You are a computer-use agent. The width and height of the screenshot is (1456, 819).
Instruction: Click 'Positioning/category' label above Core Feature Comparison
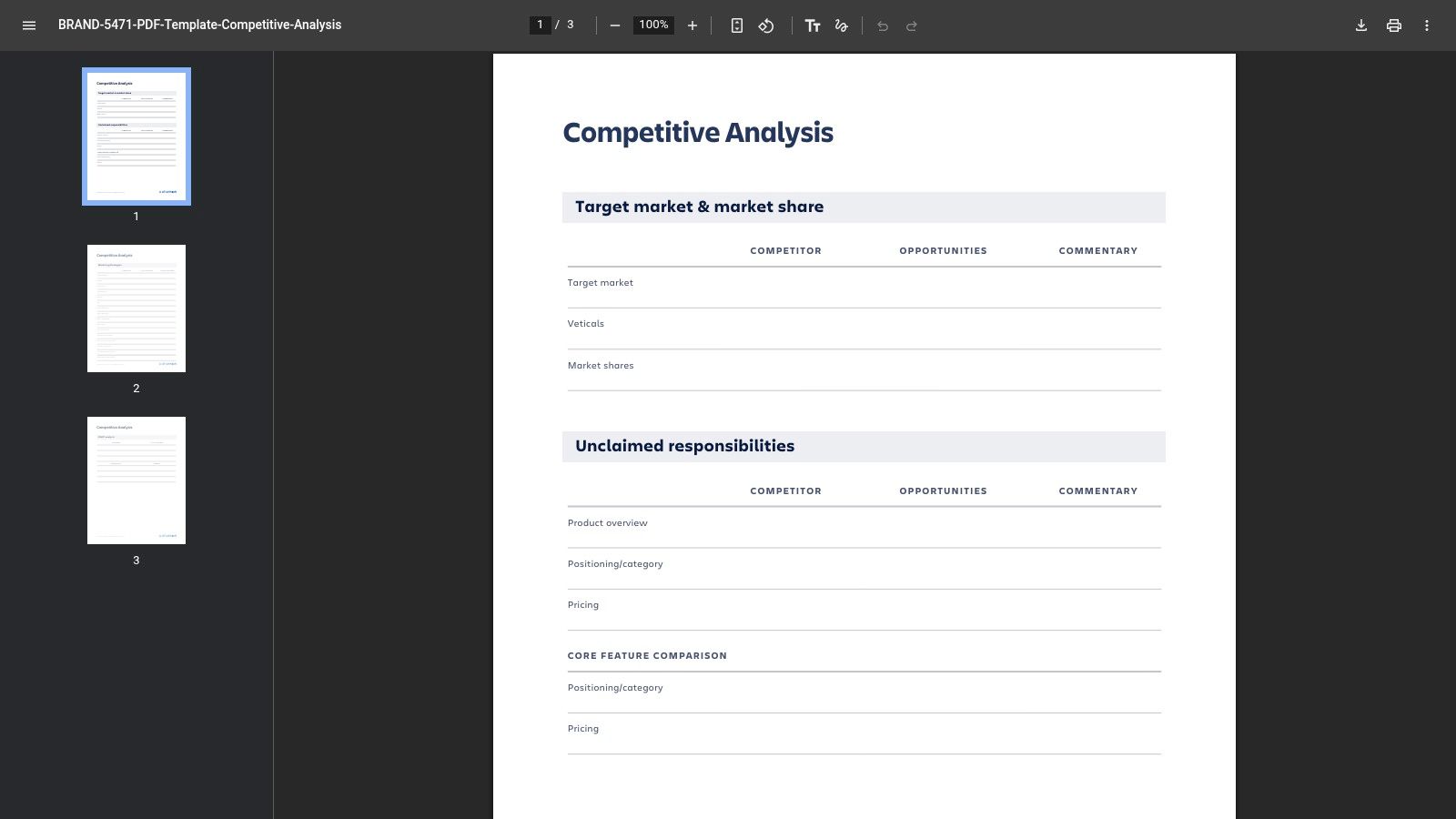pos(615,564)
